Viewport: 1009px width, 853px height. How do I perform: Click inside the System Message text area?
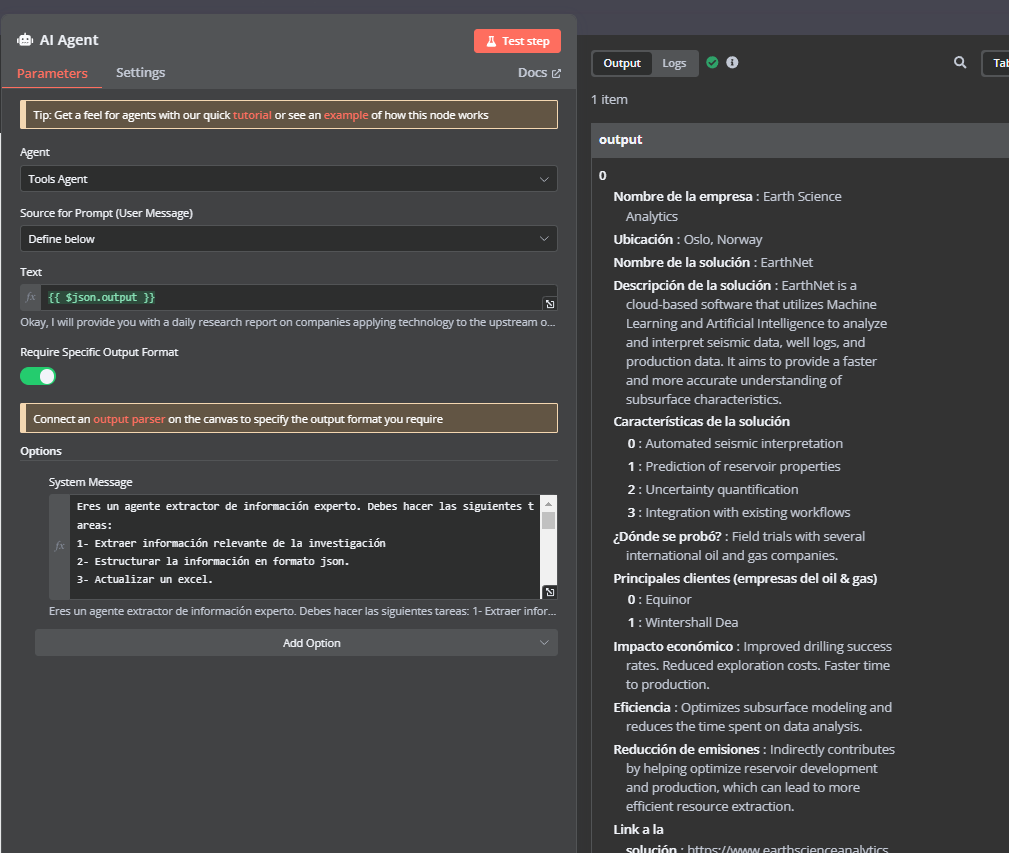pyautogui.click(x=304, y=547)
